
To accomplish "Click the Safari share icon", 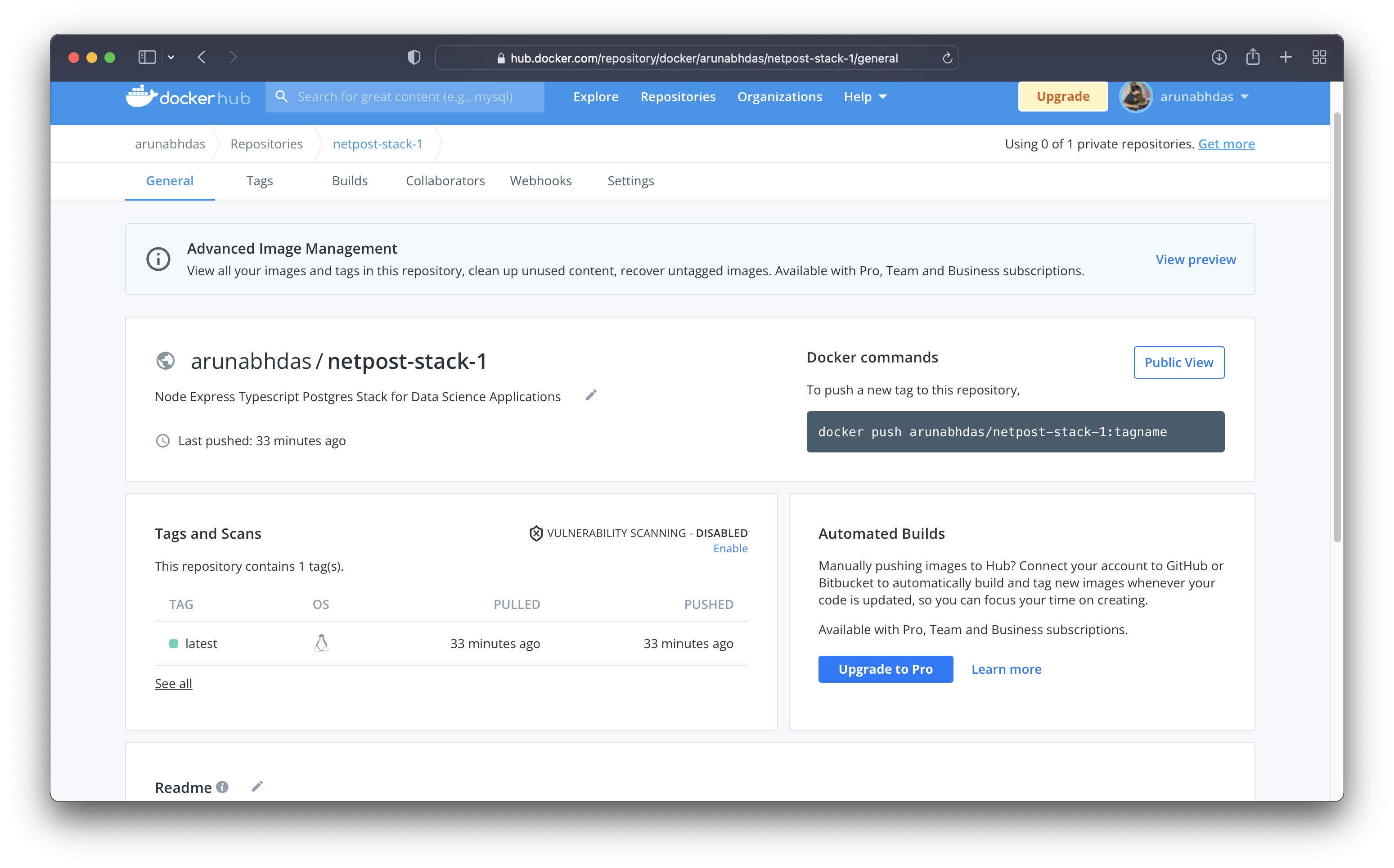I will point(1253,58).
